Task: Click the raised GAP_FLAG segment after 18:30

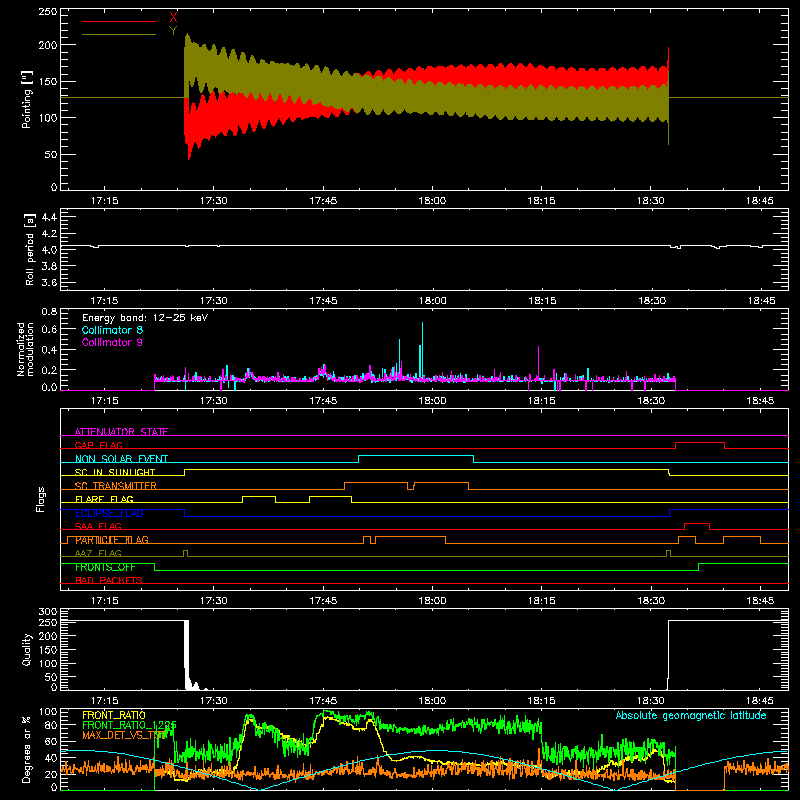Action: pyautogui.click(x=700, y=443)
